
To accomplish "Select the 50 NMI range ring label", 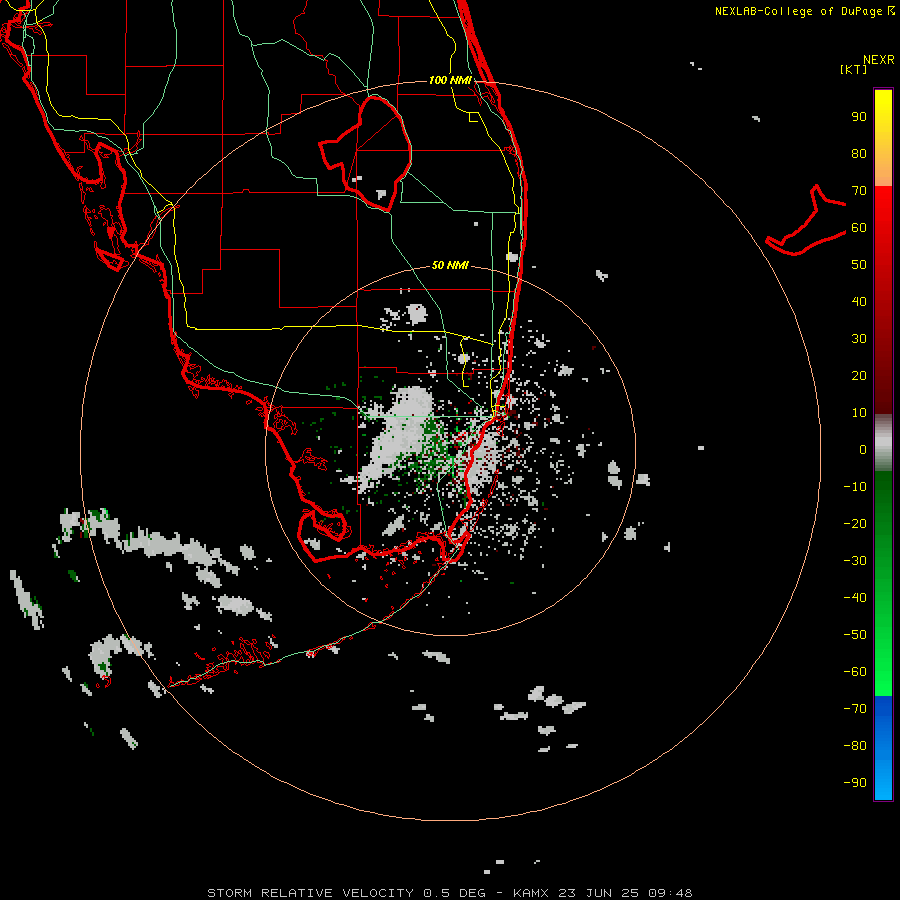I will point(450,265).
